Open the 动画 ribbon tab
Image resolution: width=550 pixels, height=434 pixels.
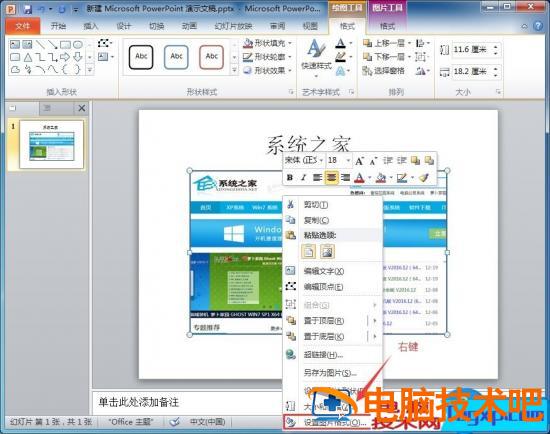pos(189,26)
